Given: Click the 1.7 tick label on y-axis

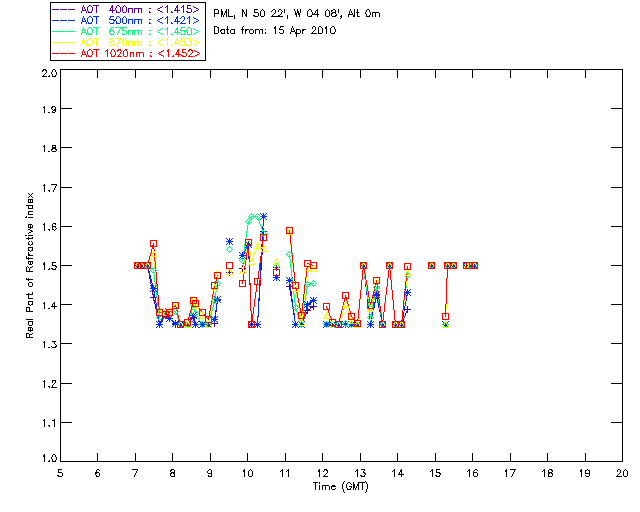Looking at the screenshot, I should tap(47, 189).
